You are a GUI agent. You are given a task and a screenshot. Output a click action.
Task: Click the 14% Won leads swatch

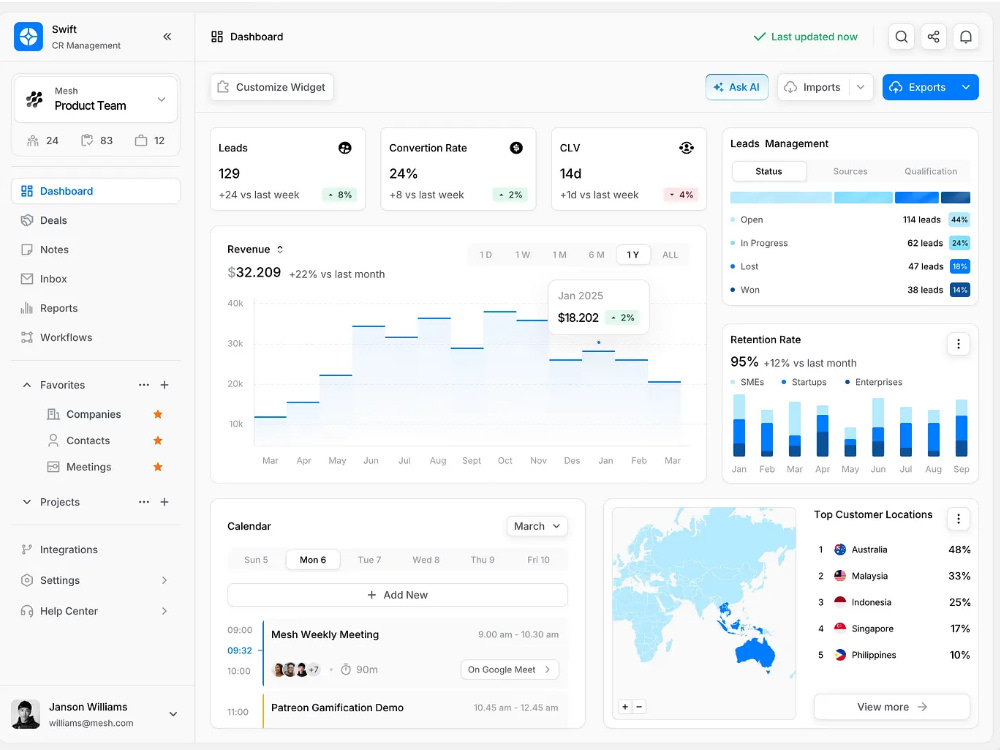959,290
